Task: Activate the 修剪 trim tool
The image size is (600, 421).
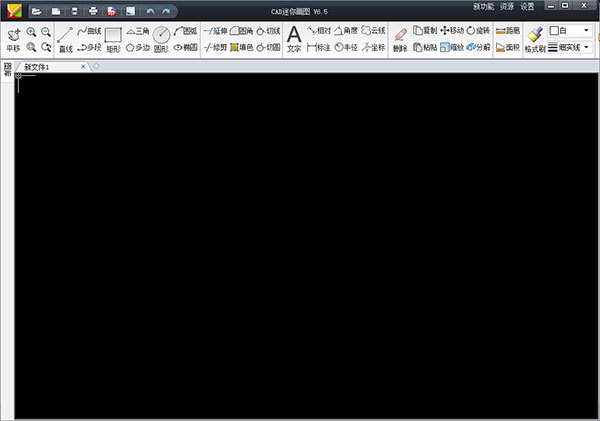Action: pos(215,47)
